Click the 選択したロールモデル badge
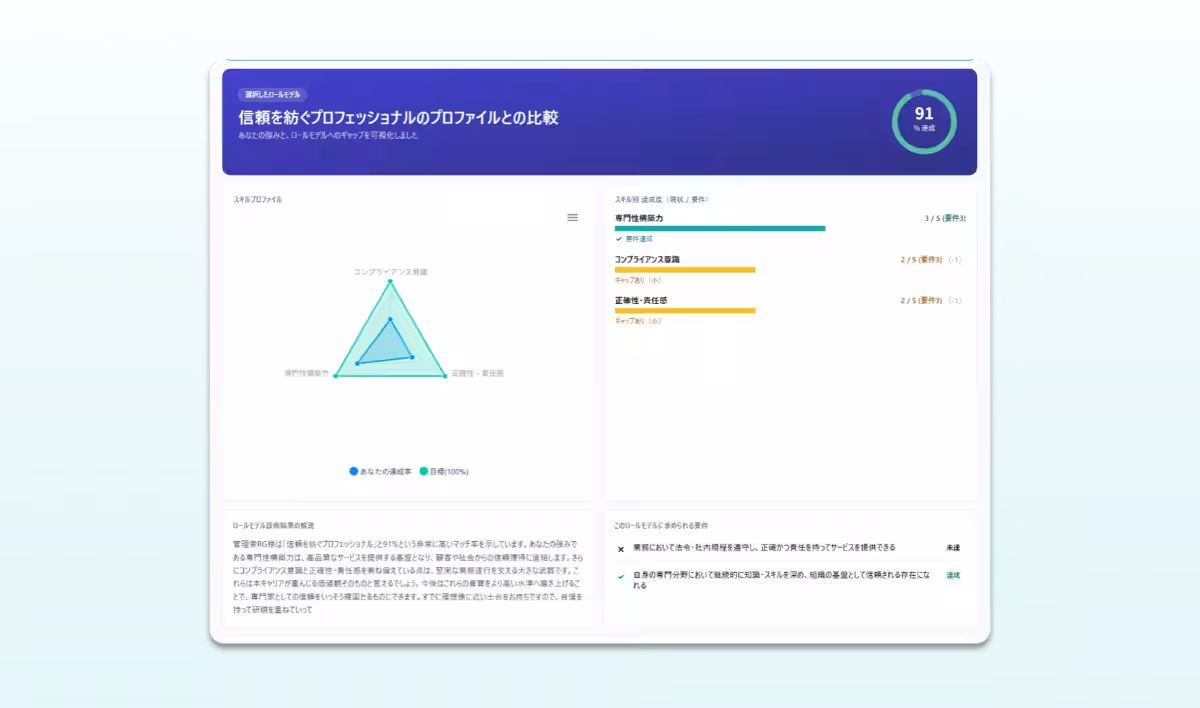The height and width of the screenshot is (708, 1200). click(x=272, y=94)
